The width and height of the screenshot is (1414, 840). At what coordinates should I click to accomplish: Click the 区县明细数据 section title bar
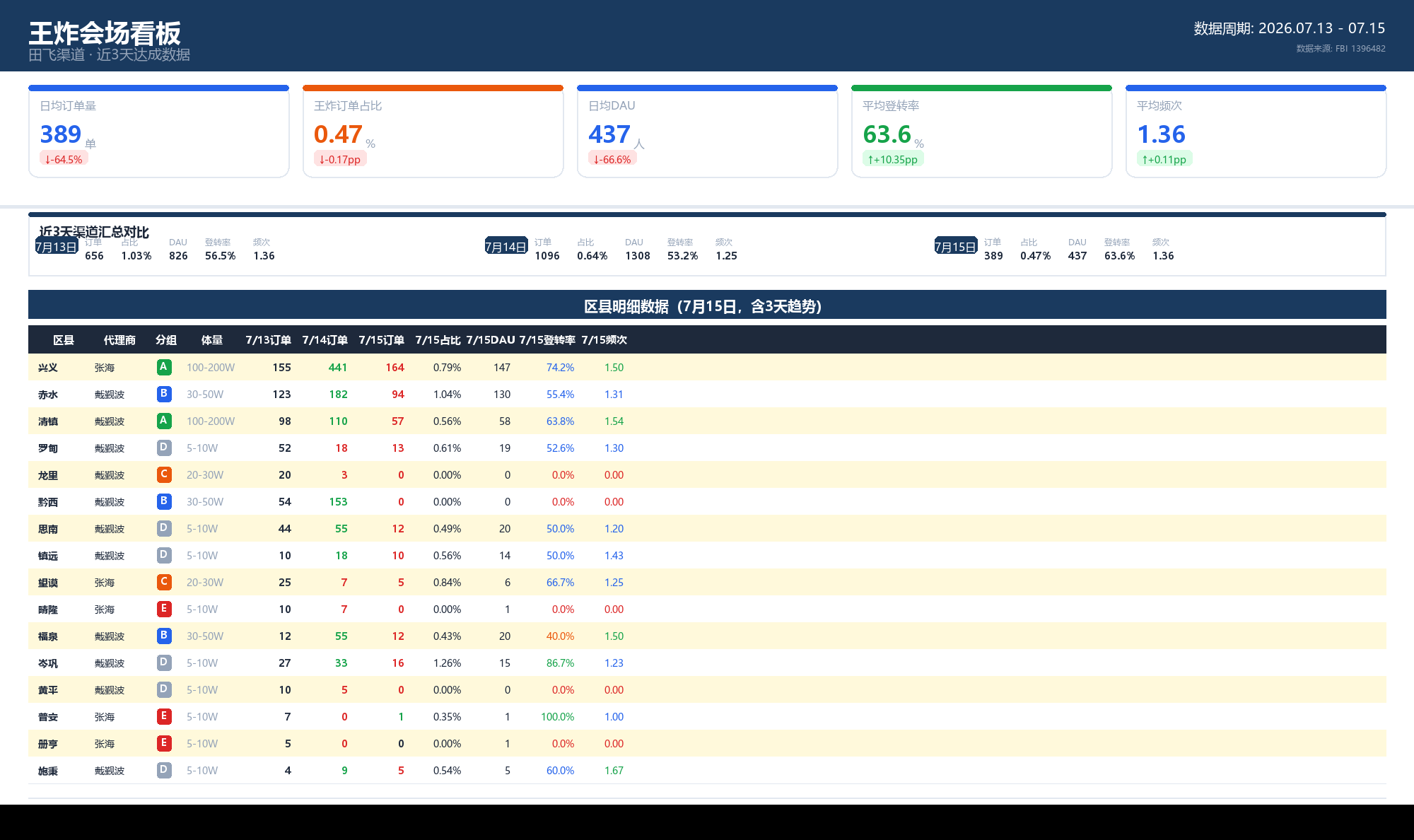707,305
